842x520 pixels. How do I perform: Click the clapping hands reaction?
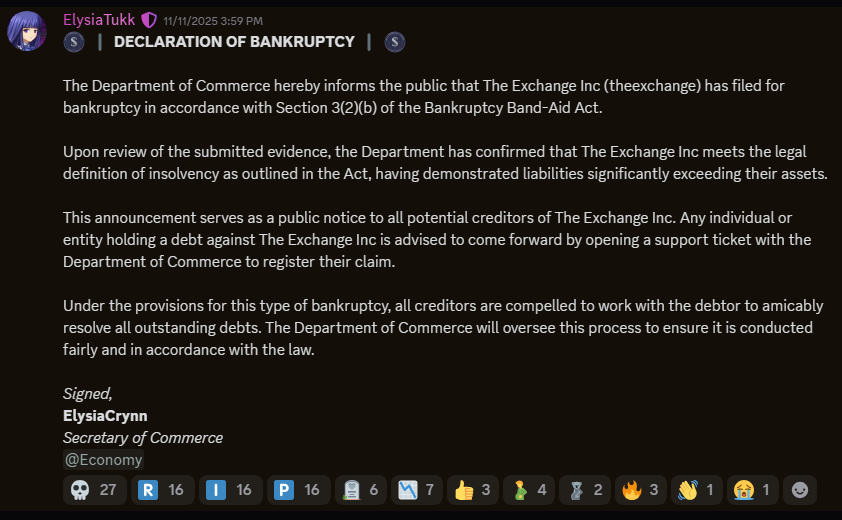pyautogui.click(x=697, y=490)
